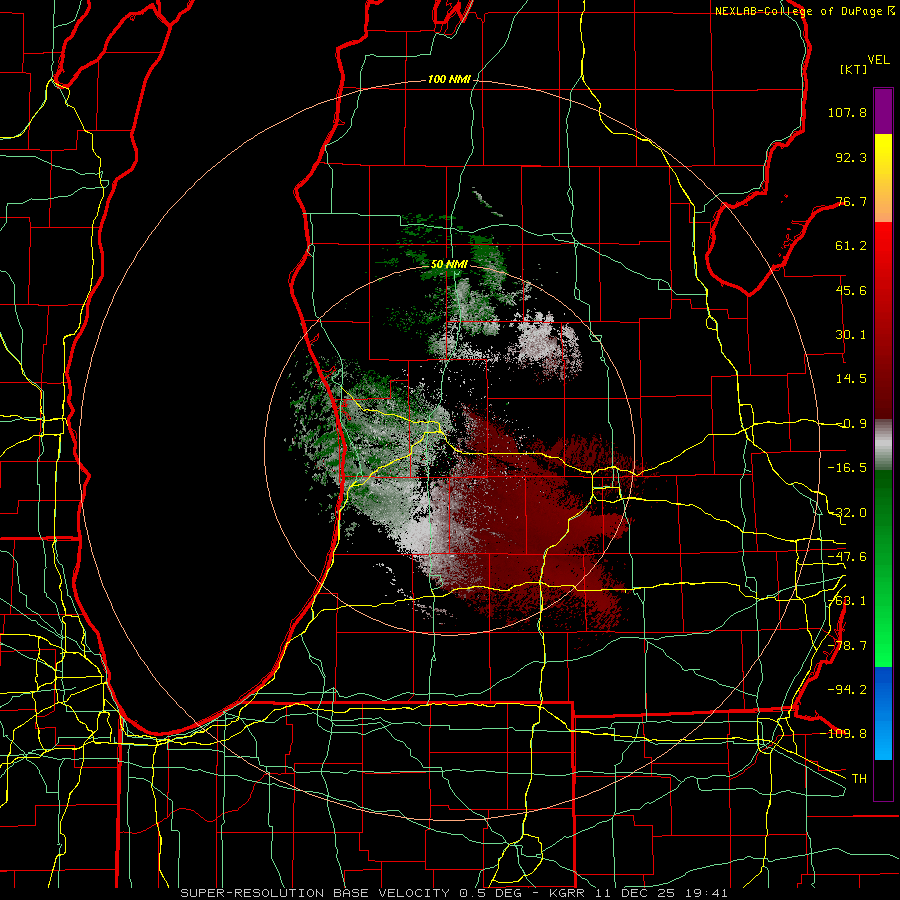Screen dimensions: 900x900
Task: Click the -0.9 legend value
Action: pyautogui.click(x=851, y=424)
